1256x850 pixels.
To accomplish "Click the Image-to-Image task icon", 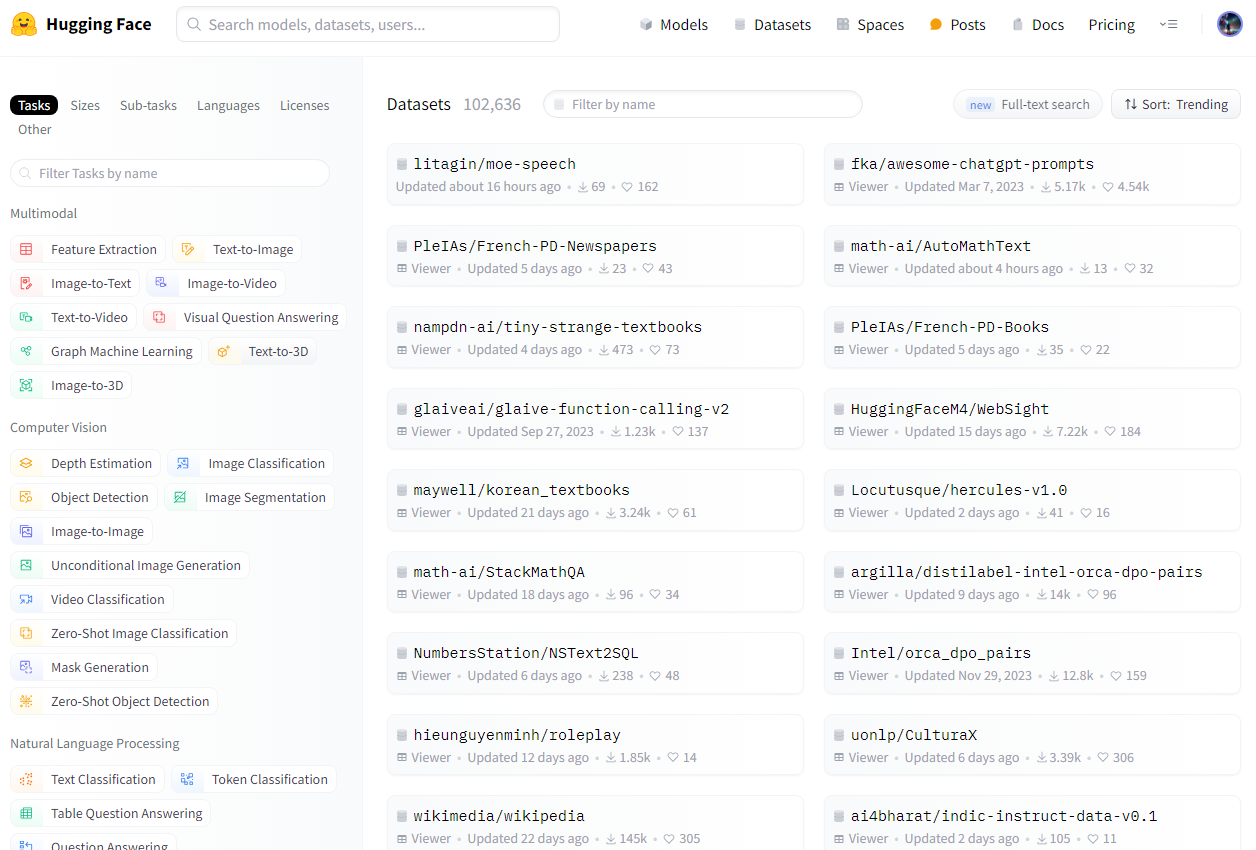I will (x=27, y=532).
